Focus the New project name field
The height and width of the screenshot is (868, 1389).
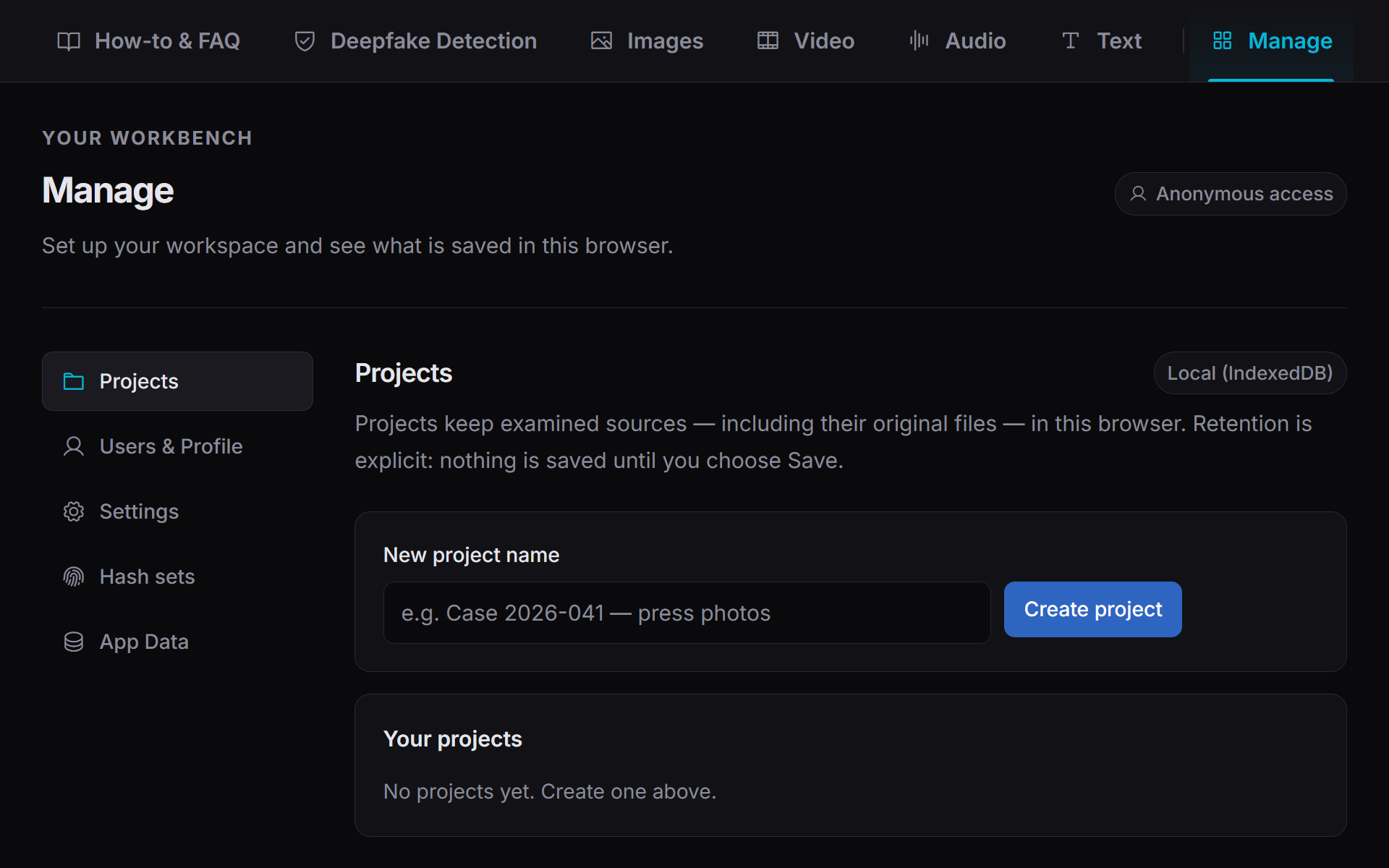pyautogui.click(x=687, y=613)
